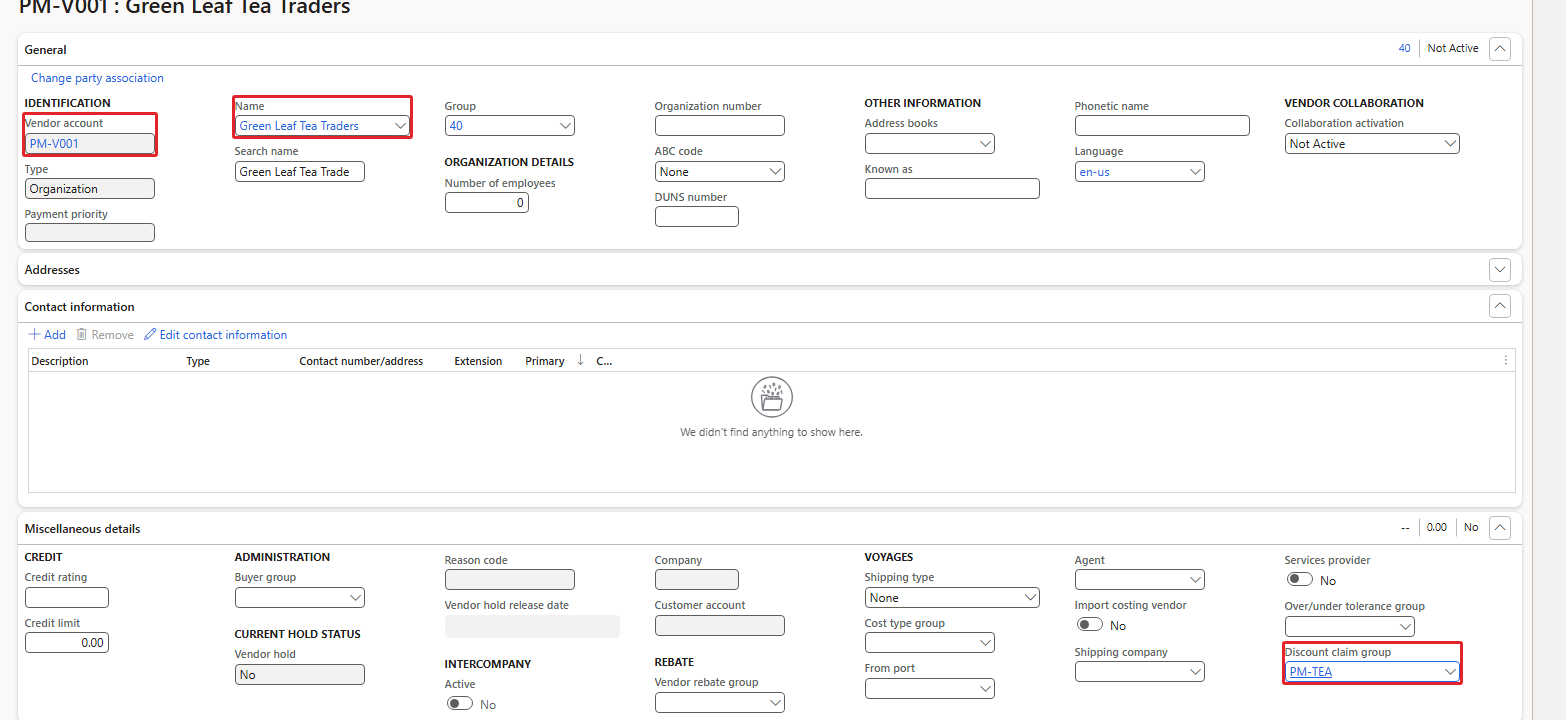Follow the PM-TEA discount claim group link
Screen dimensions: 1566x720
click(x=1311, y=672)
